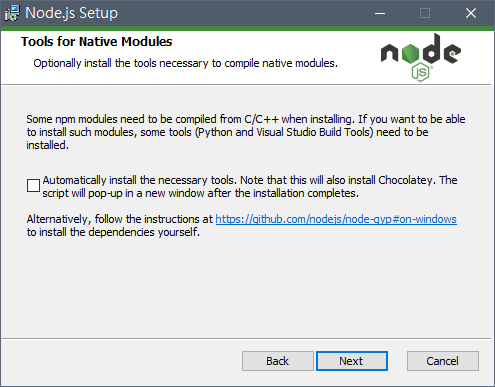This screenshot has height=387, width=495.
Task: Click the green JS hexagon badge
Action: coord(421,72)
